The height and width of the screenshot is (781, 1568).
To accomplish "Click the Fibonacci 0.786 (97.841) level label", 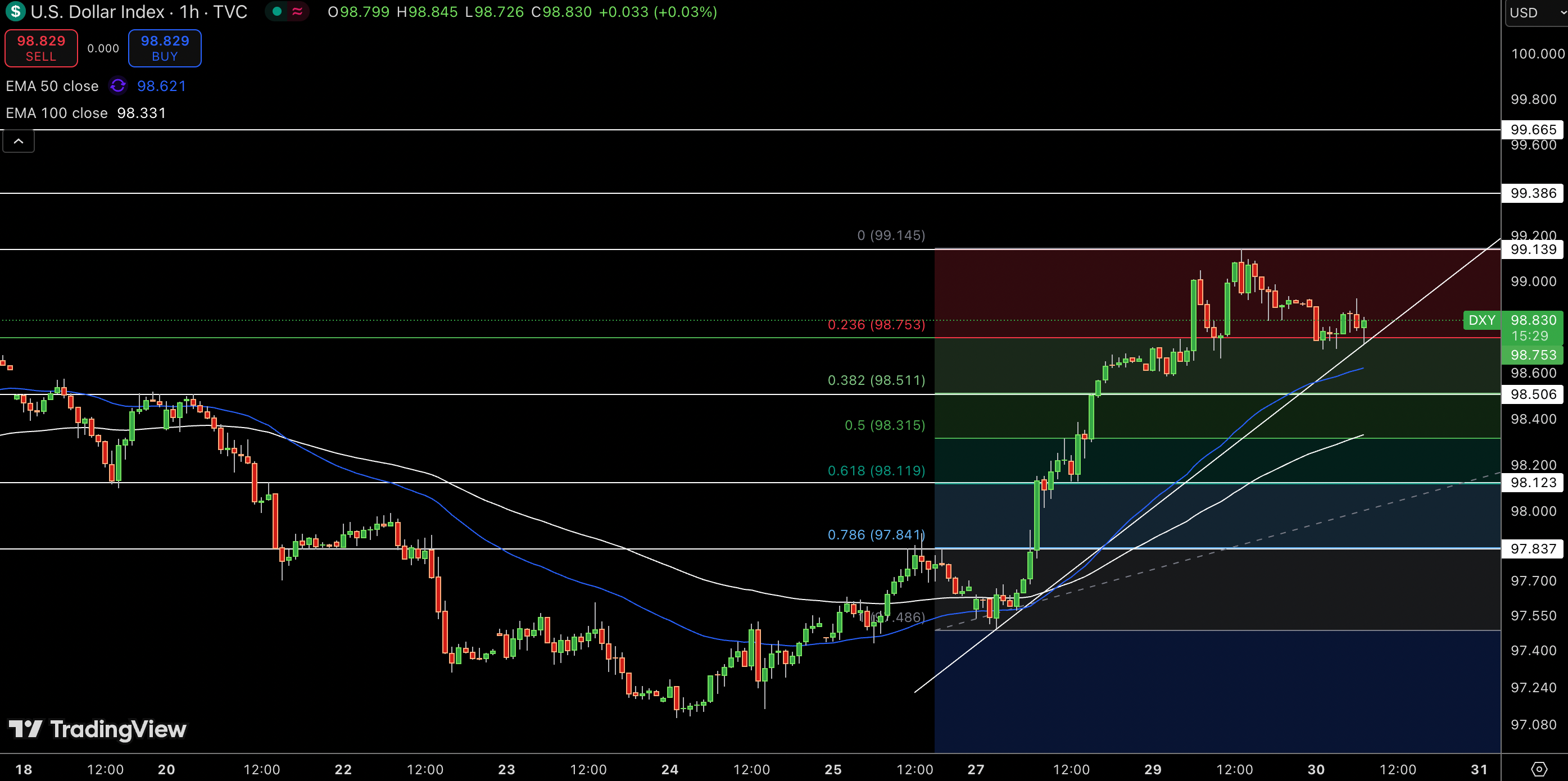I will [x=877, y=534].
